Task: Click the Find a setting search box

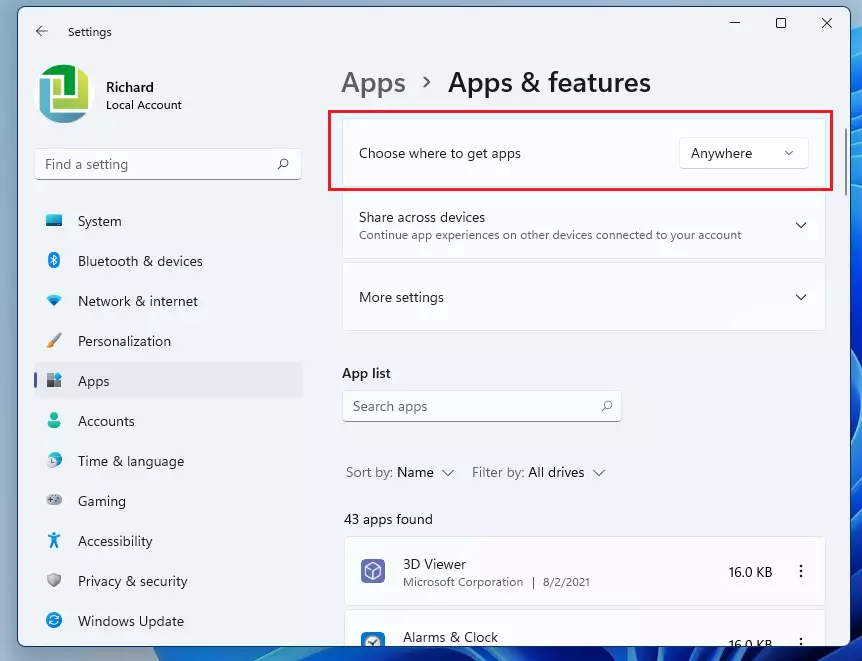Action: pos(168,164)
